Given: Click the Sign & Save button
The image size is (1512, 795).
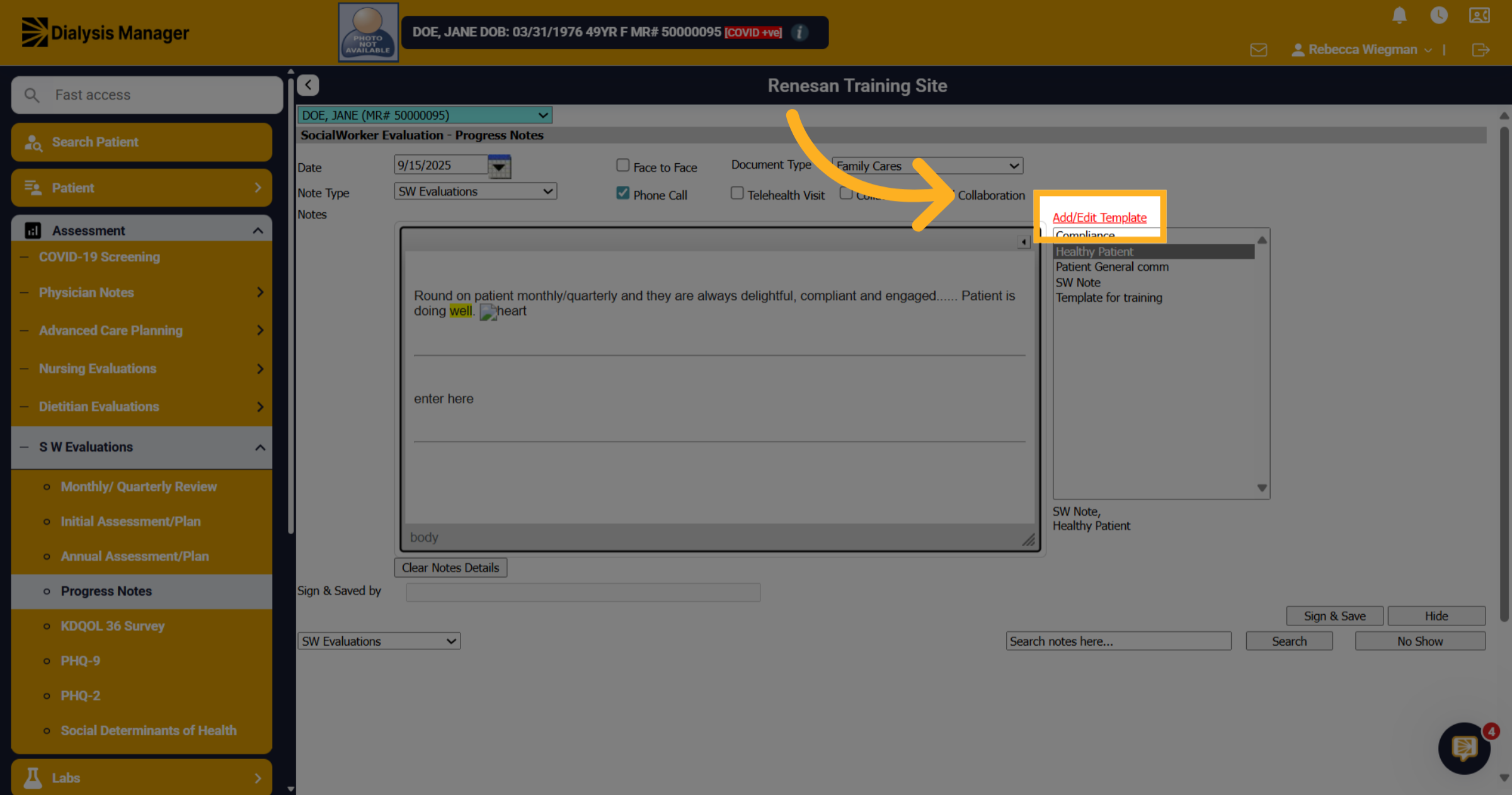Looking at the screenshot, I should click(x=1334, y=615).
